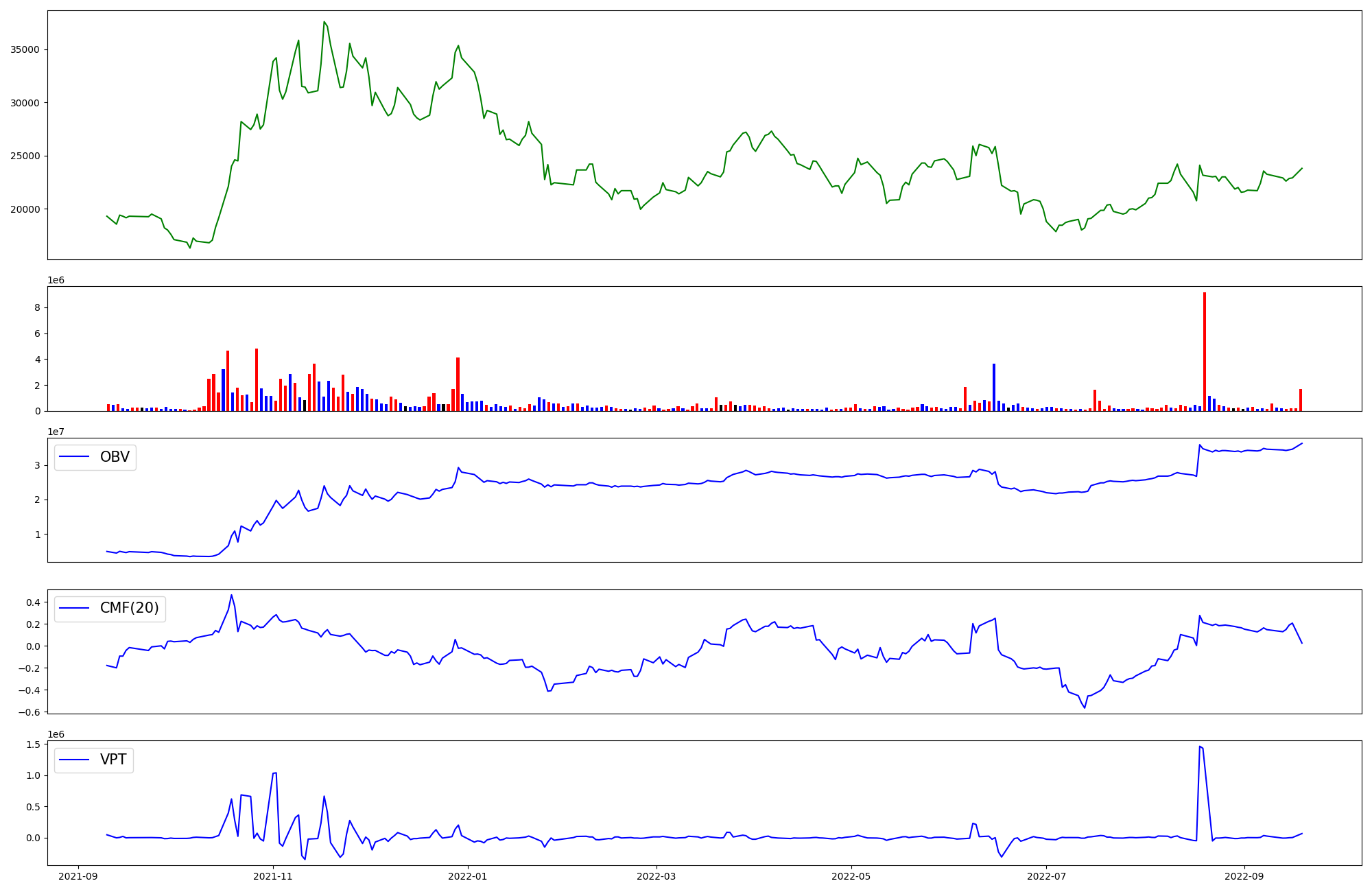Click the 2022-09 x-axis date label
1372x892 pixels.
[1244, 876]
